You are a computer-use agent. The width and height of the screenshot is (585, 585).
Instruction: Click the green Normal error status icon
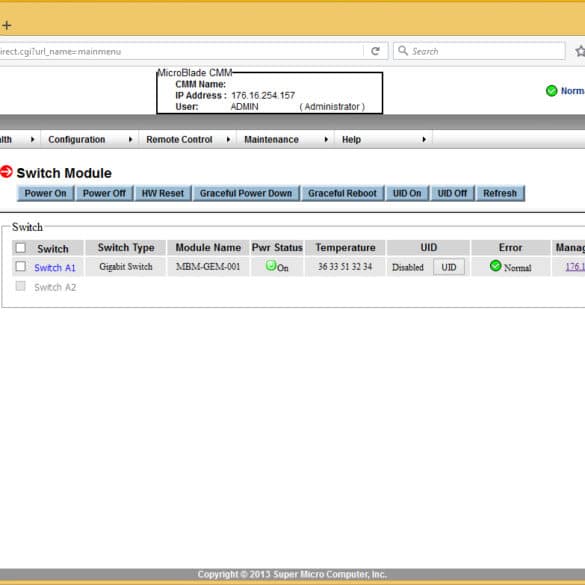tap(495, 265)
